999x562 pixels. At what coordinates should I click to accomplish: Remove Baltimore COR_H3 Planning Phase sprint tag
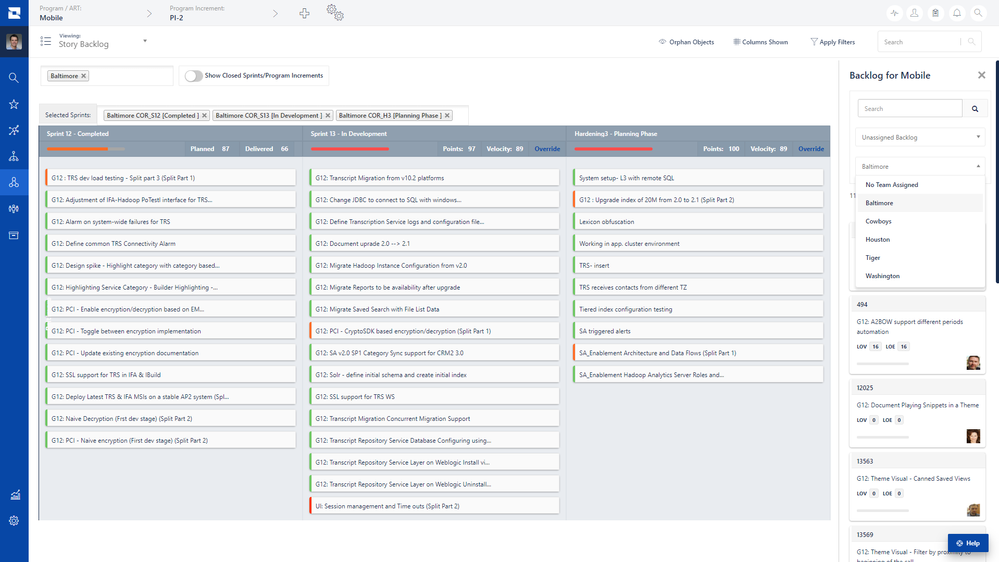pyautogui.click(x=447, y=115)
